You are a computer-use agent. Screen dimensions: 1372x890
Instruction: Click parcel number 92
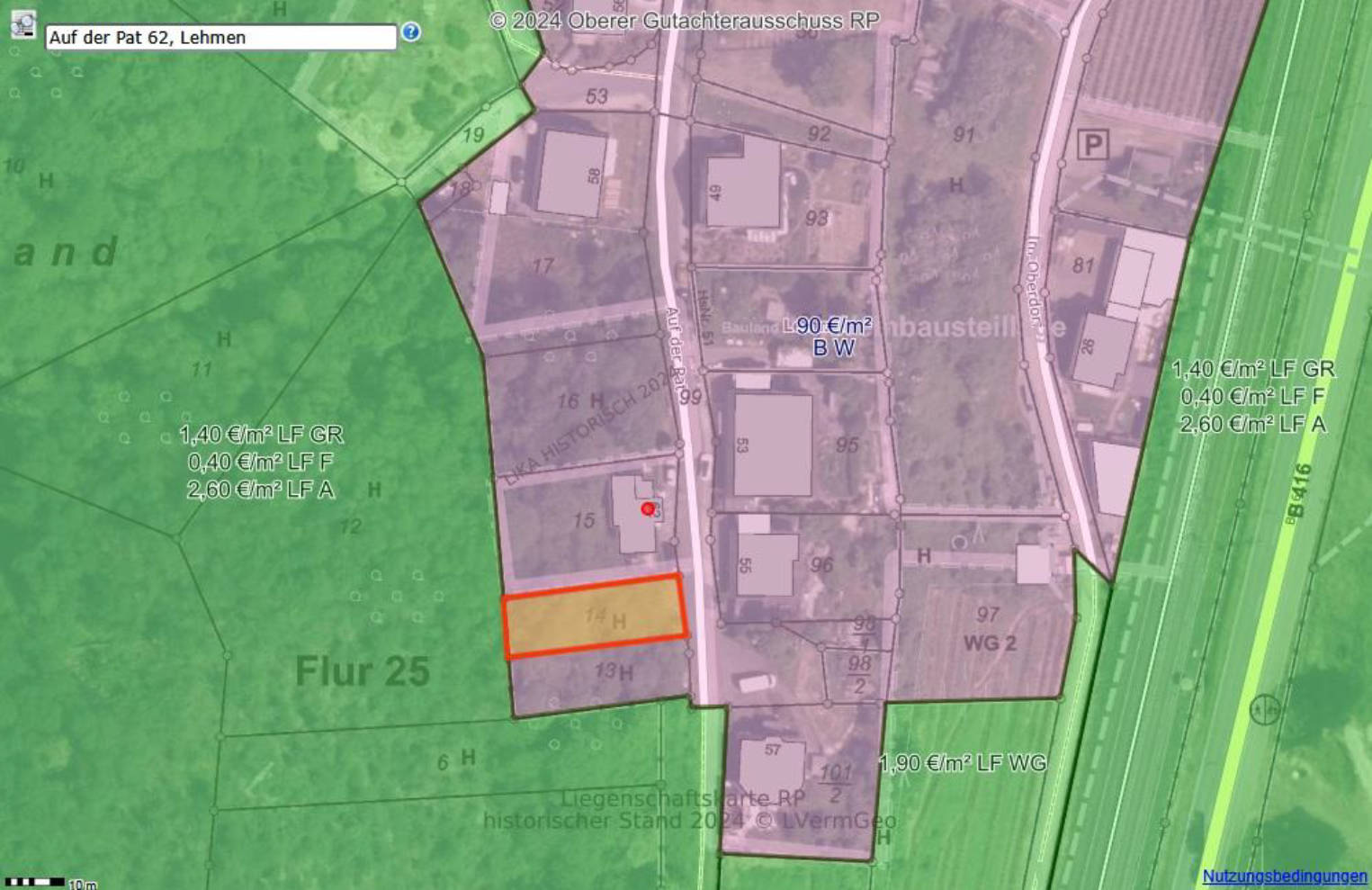(x=819, y=134)
